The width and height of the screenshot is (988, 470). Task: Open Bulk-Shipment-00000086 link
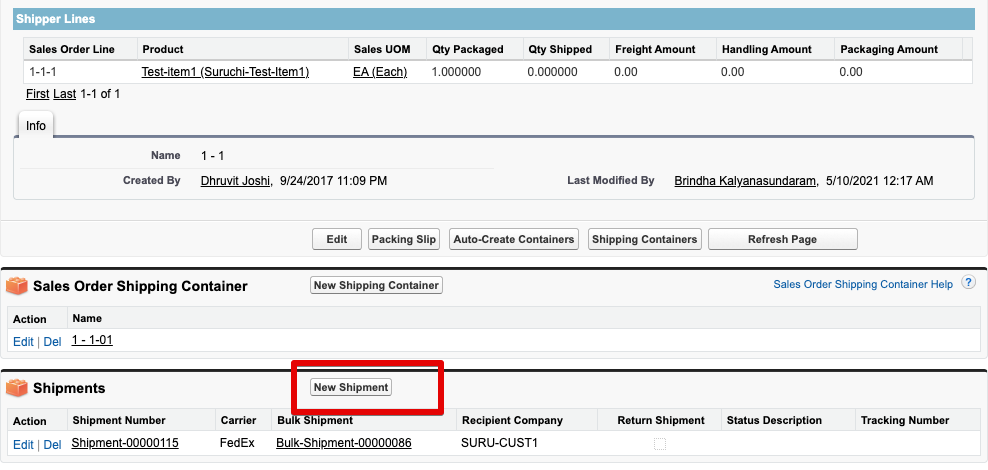pos(344,443)
